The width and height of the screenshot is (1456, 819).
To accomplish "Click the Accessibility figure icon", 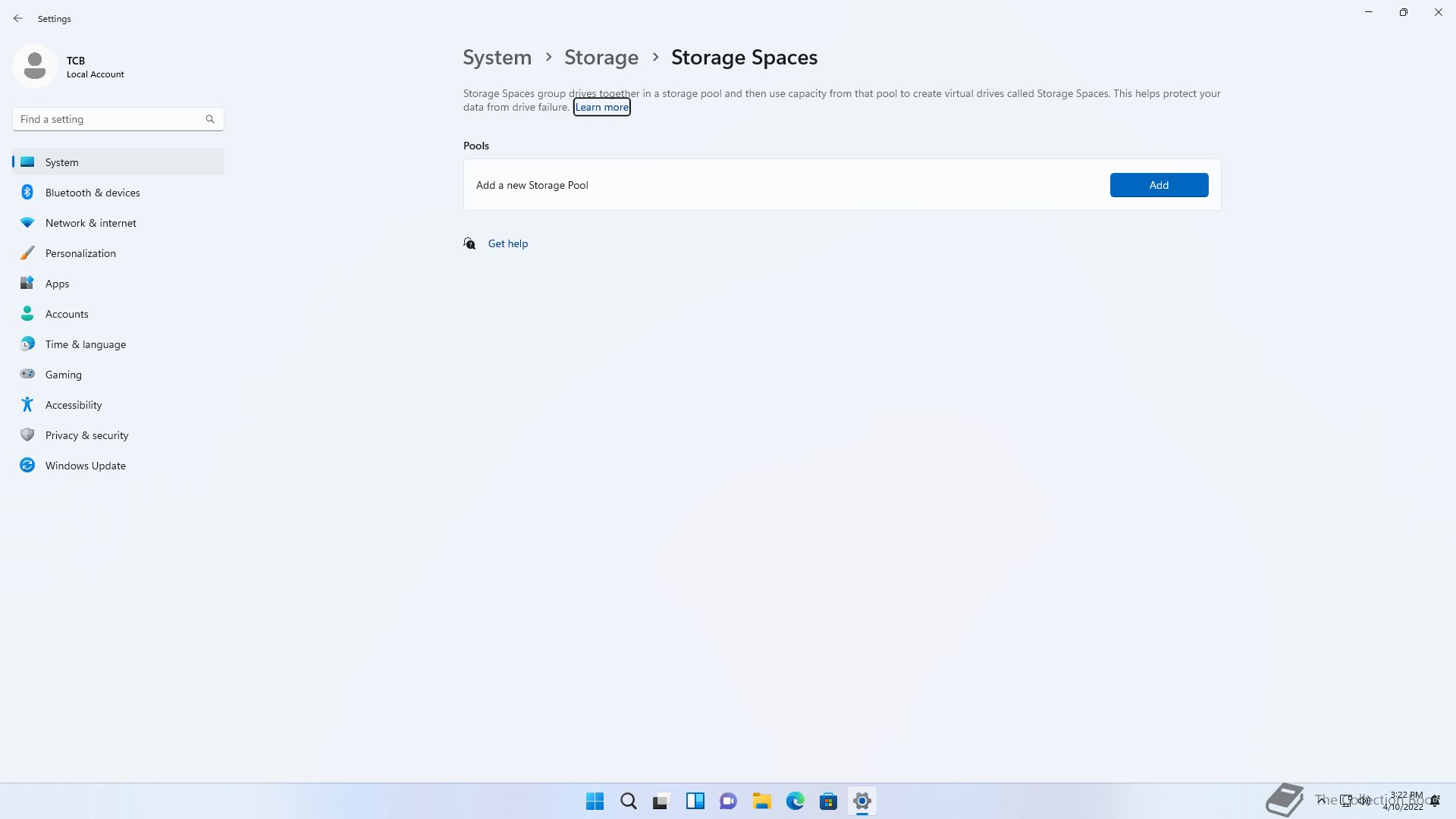I will (x=27, y=405).
